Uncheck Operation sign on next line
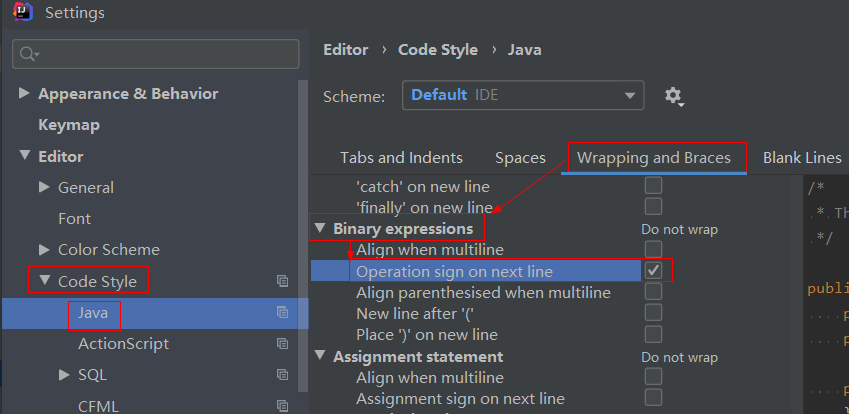The image size is (849, 414). point(654,271)
